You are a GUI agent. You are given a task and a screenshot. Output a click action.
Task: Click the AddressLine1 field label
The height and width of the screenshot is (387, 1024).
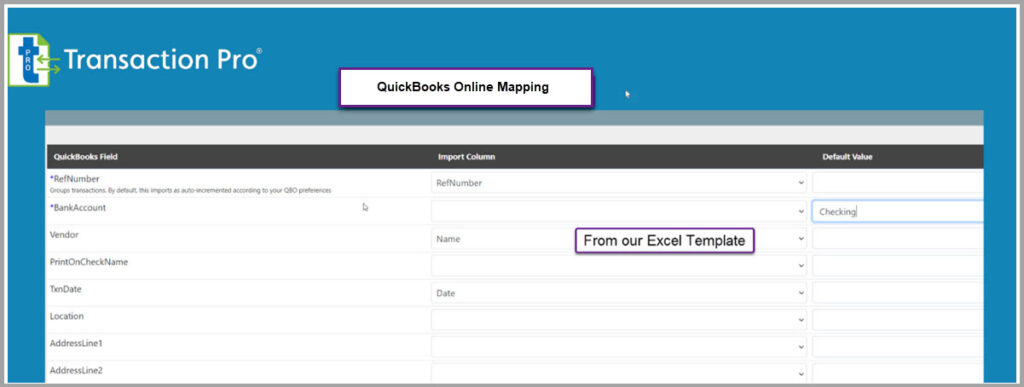pyautogui.click(x=76, y=343)
